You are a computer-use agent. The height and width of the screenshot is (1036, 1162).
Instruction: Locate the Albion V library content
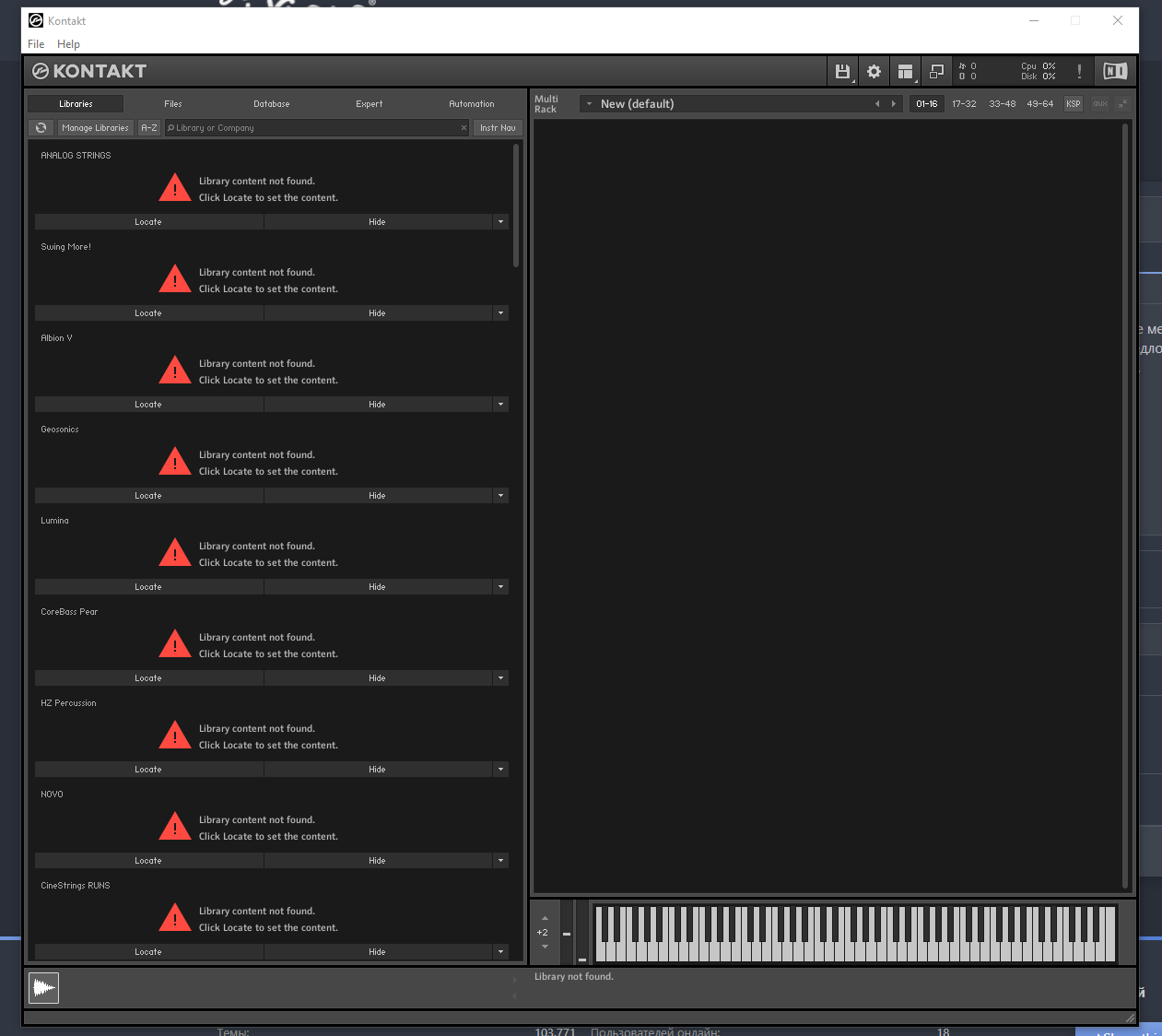click(148, 405)
